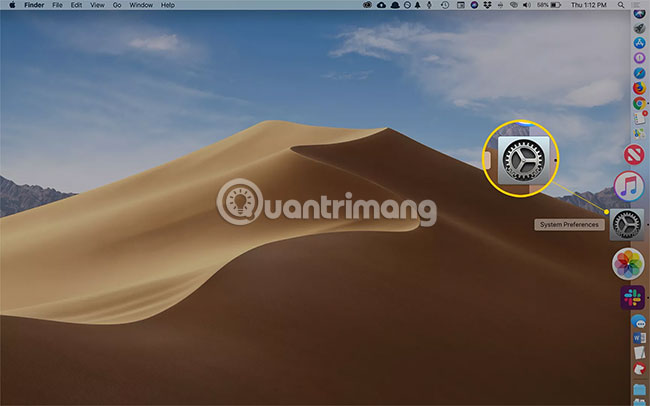
Task: Open the Dropbox menu bar icon
Action: (x=487, y=5)
